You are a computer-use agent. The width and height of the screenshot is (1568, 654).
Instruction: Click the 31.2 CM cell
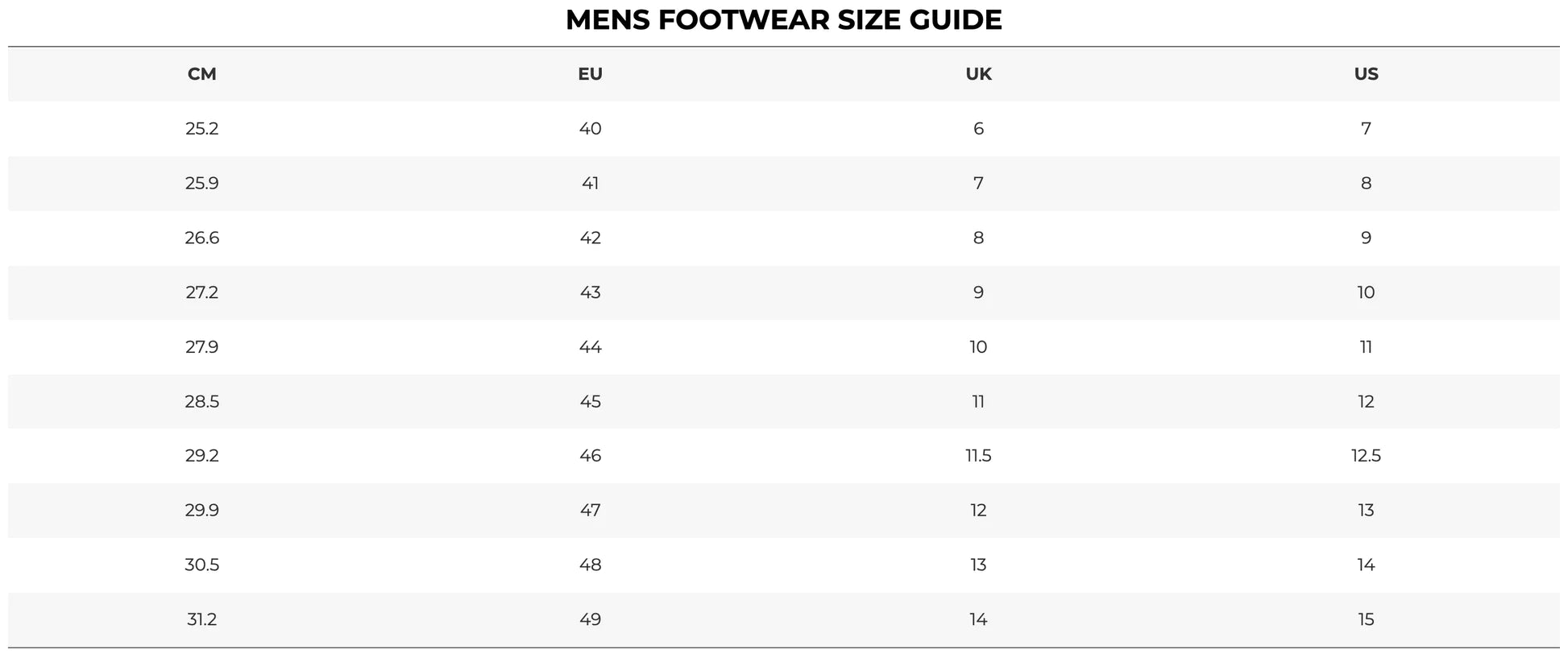pos(201,619)
